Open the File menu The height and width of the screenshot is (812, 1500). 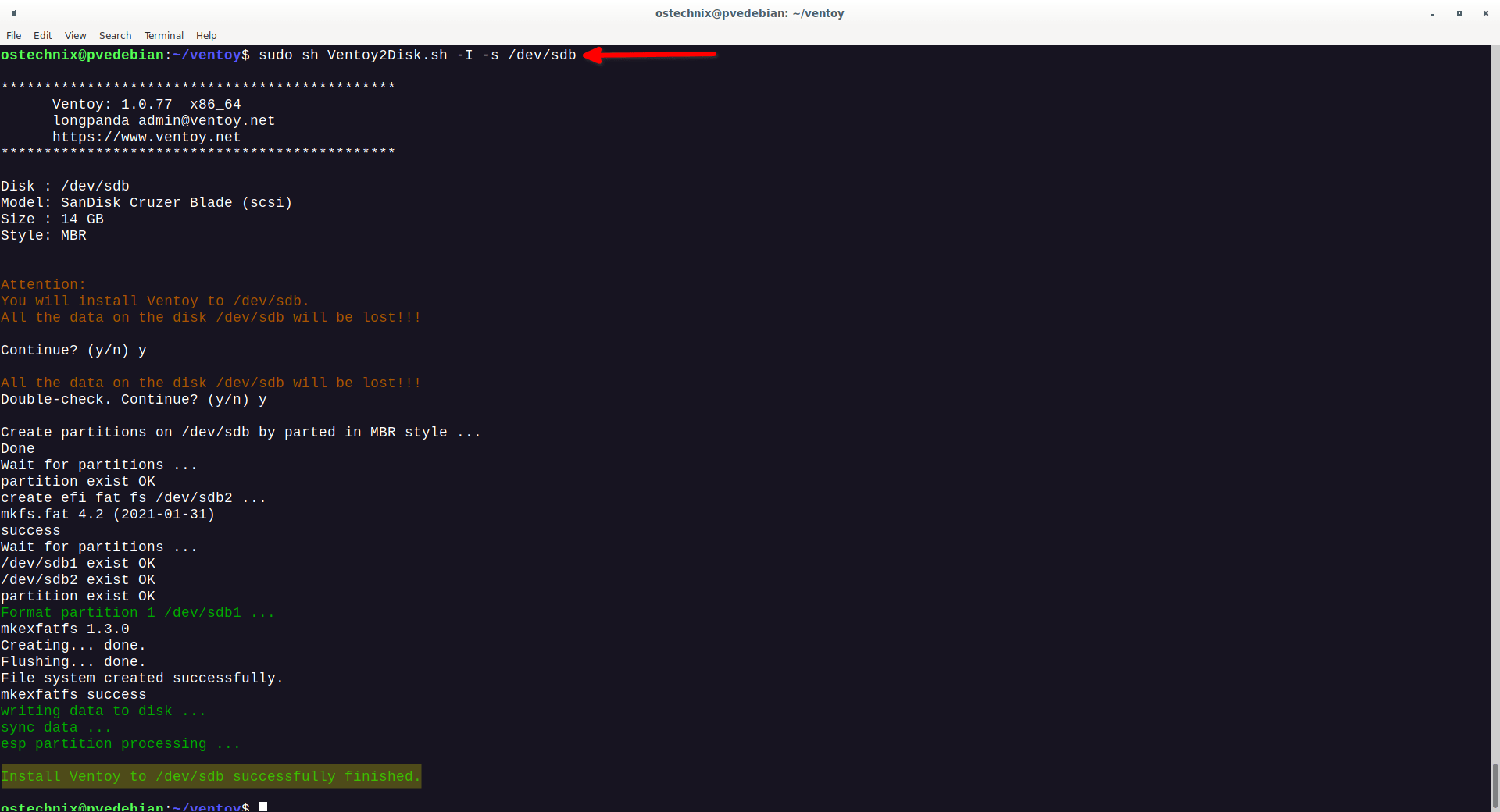[13, 35]
